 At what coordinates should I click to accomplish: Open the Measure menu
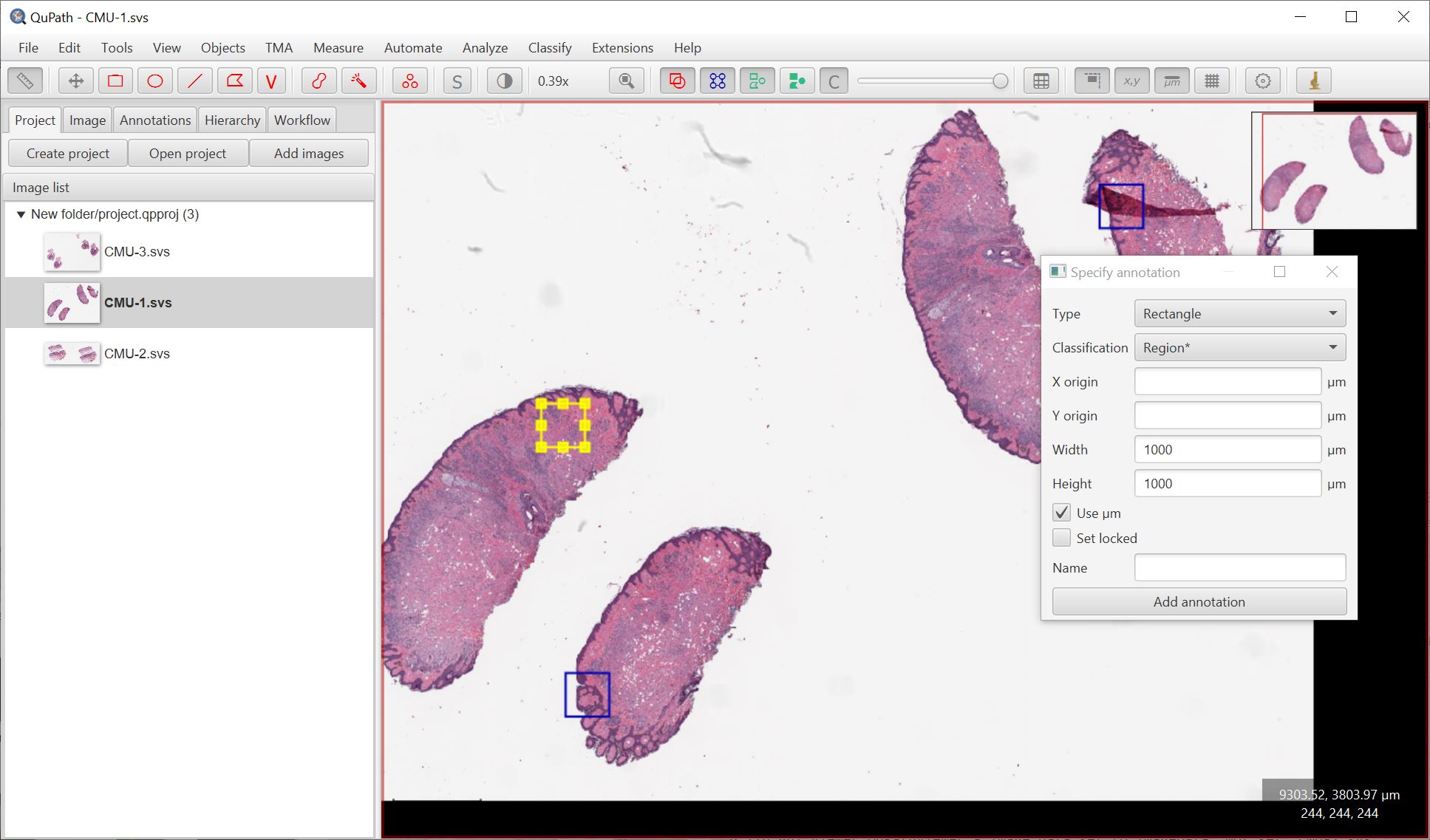click(338, 47)
